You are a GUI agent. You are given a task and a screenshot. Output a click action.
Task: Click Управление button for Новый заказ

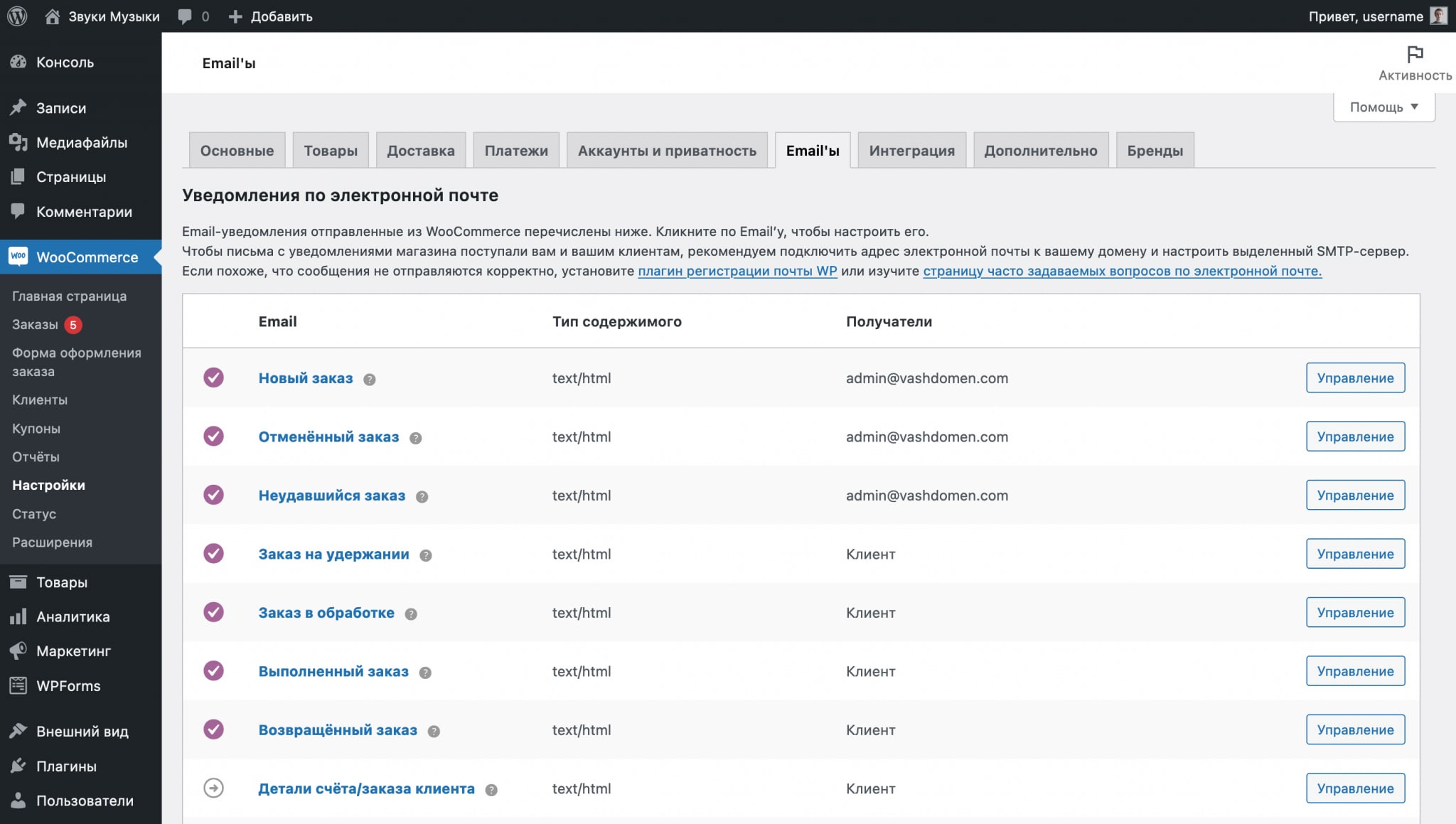tap(1355, 378)
